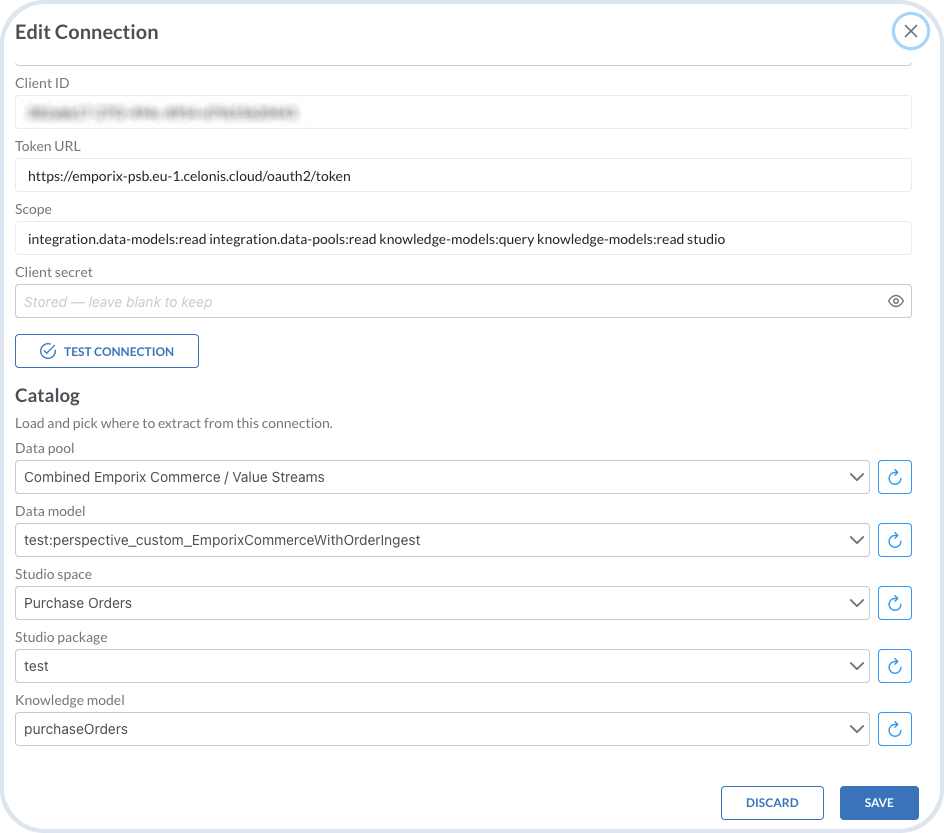Viewport: 944px width, 833px height.
Task: Click the Catalog section heading
Action: (48, 395)
